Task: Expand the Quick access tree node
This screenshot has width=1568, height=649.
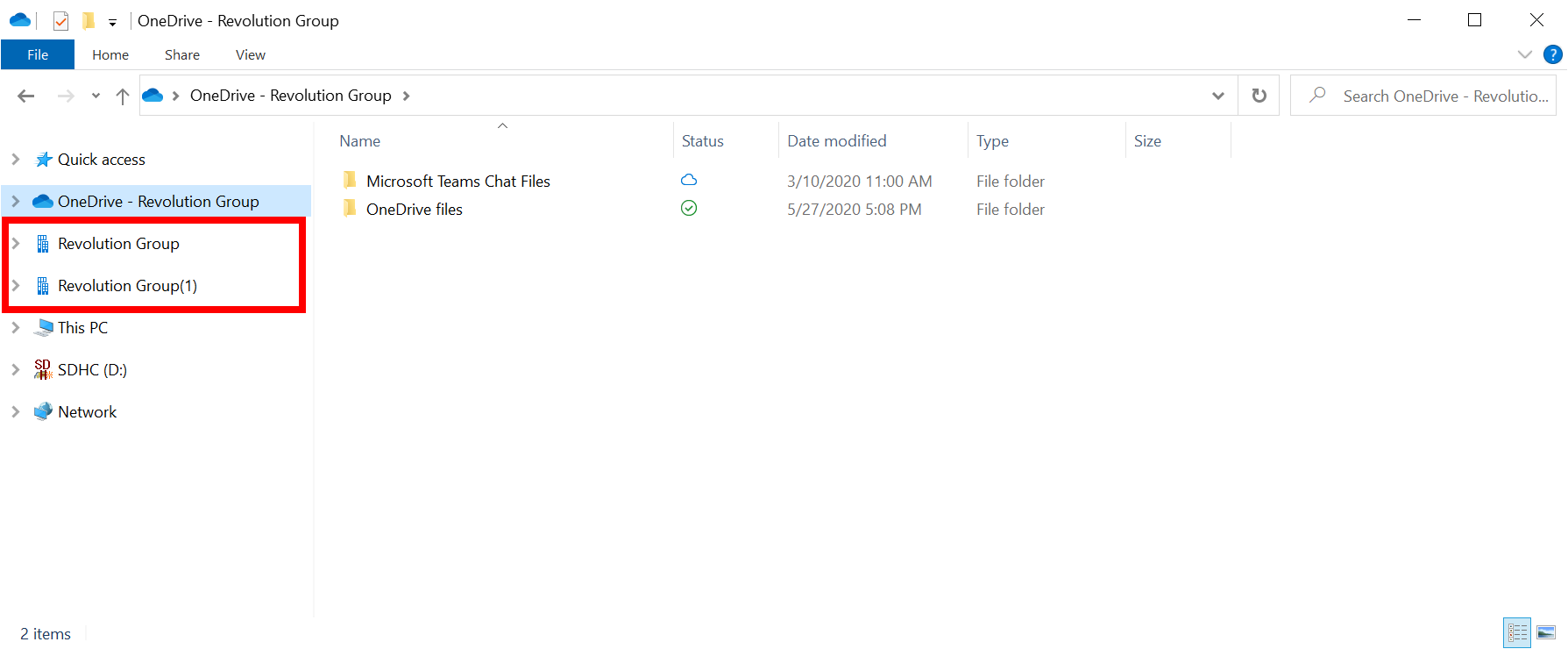Action: pos(15,159)
